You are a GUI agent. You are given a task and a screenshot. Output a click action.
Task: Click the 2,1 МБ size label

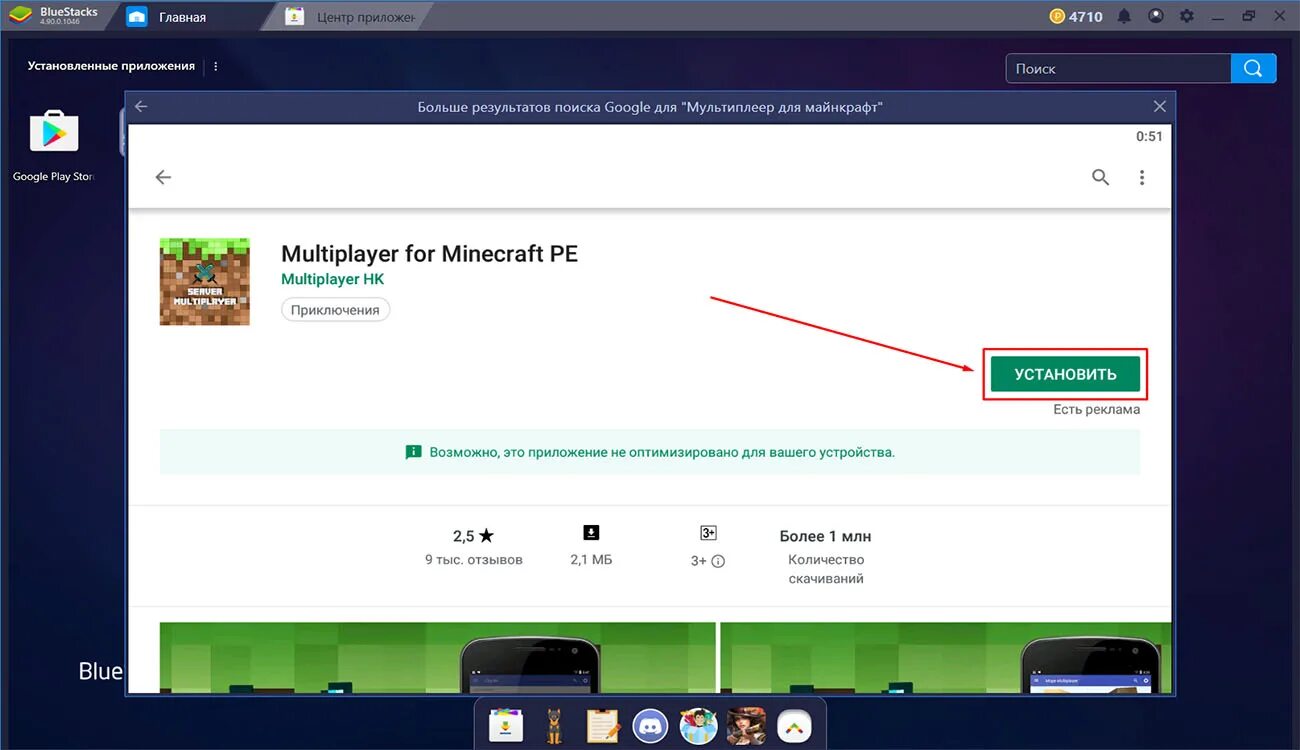tap(591, 560)
